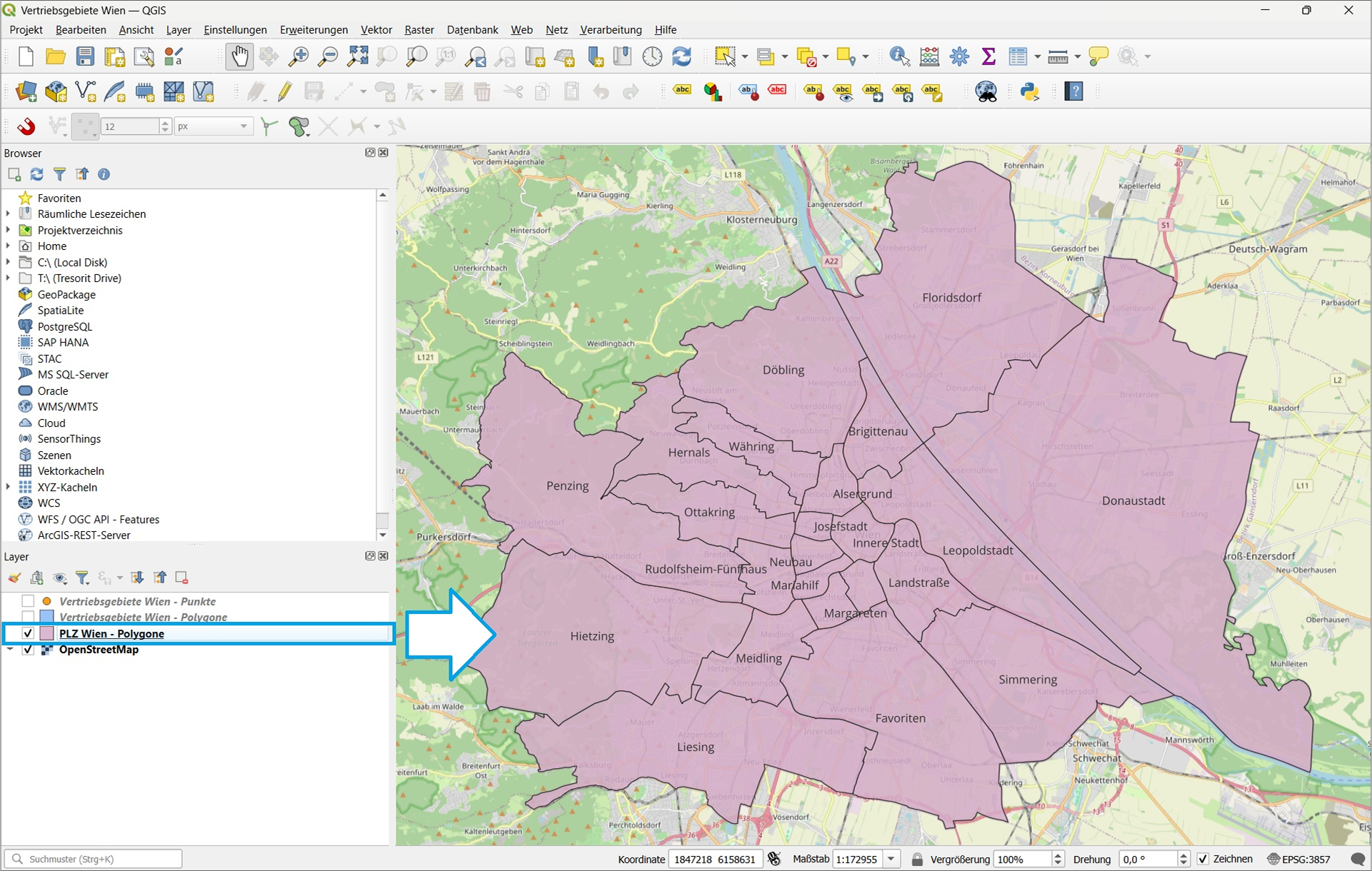Open the attribute table

tap(1018, 56)
